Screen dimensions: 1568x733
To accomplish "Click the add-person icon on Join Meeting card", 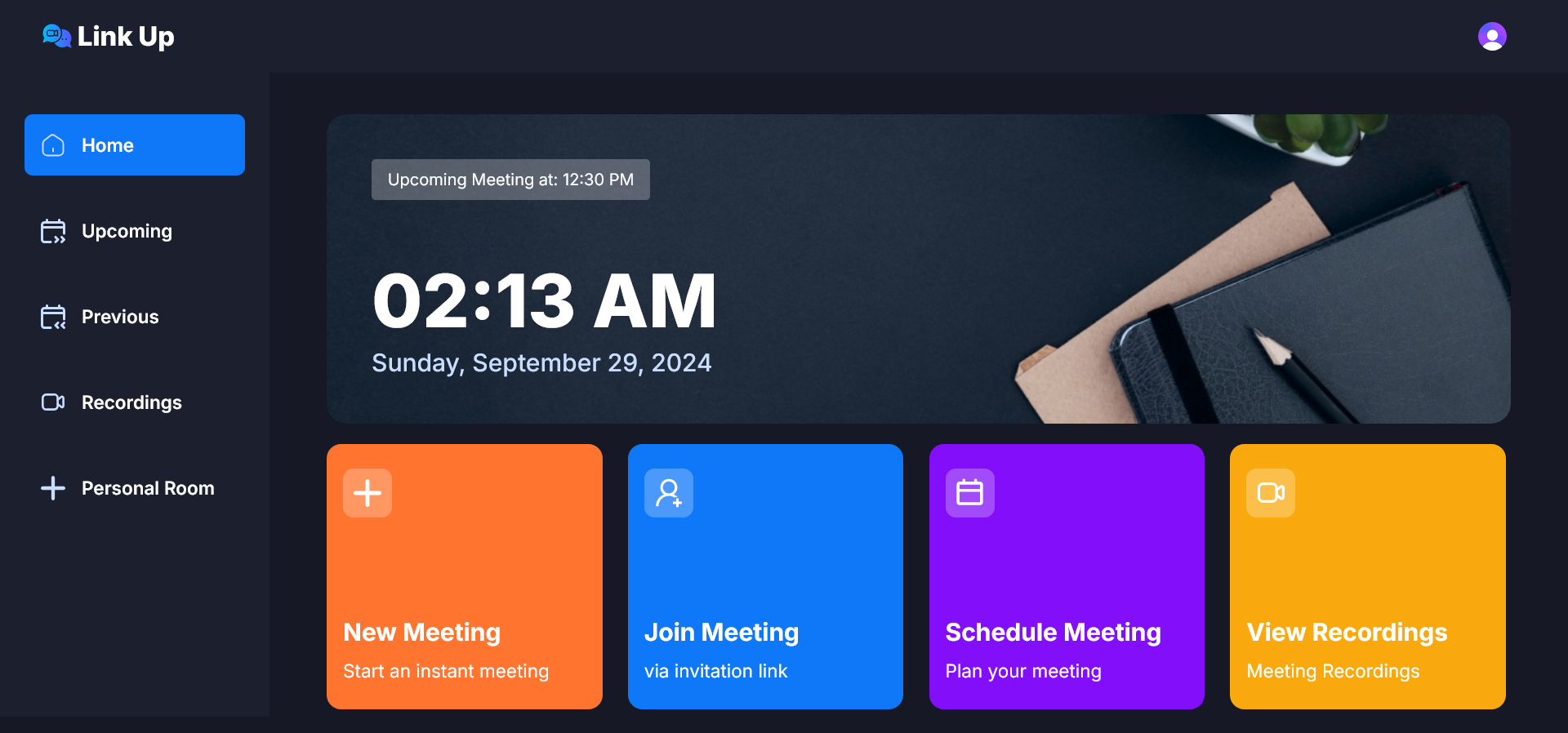I will pyautogui.click(x=669, y=493).
